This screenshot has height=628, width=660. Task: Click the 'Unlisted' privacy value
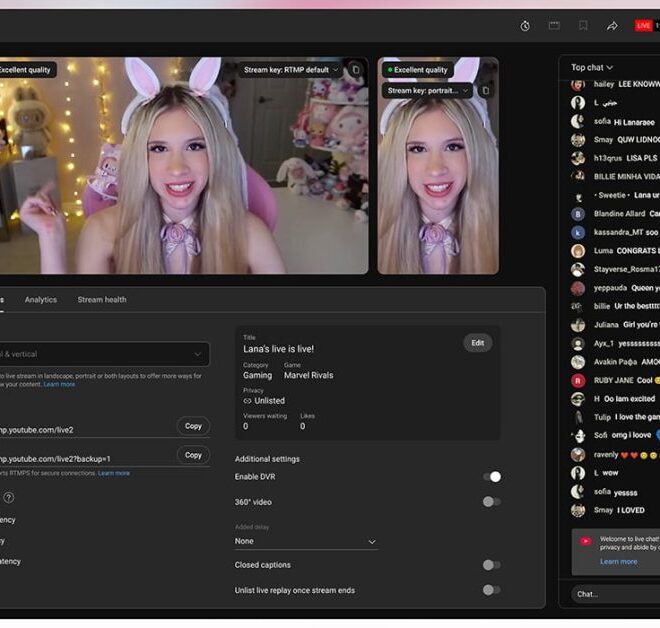[269, 401]
